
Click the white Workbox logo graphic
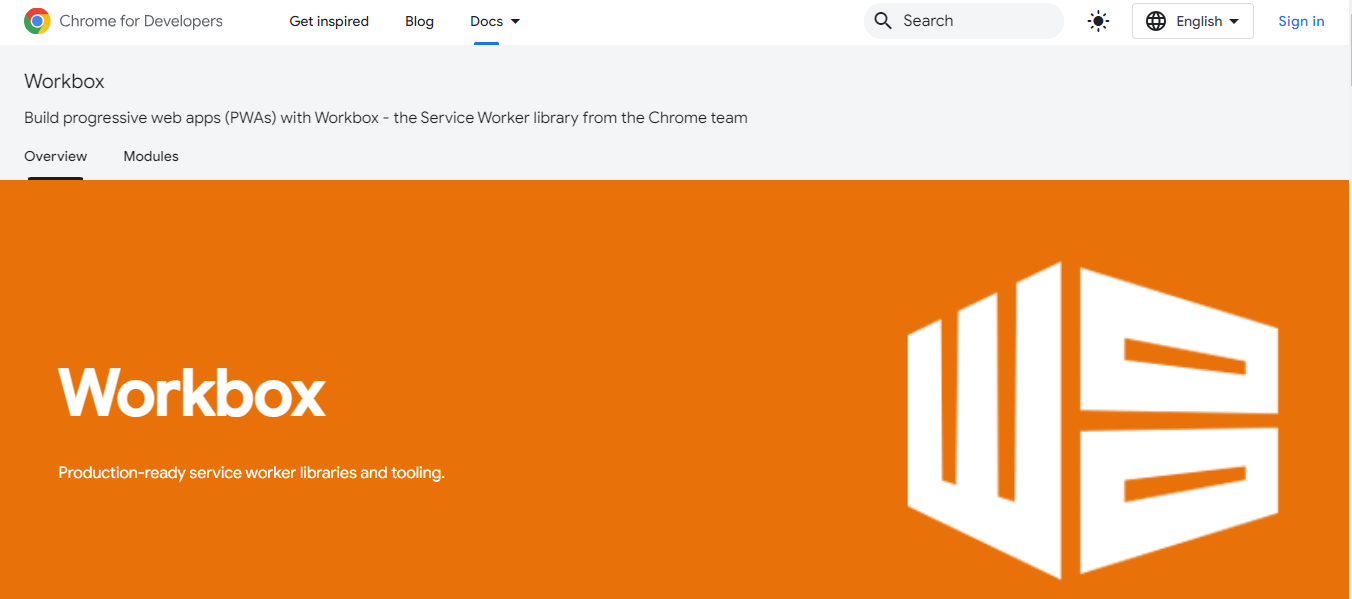1092,420
